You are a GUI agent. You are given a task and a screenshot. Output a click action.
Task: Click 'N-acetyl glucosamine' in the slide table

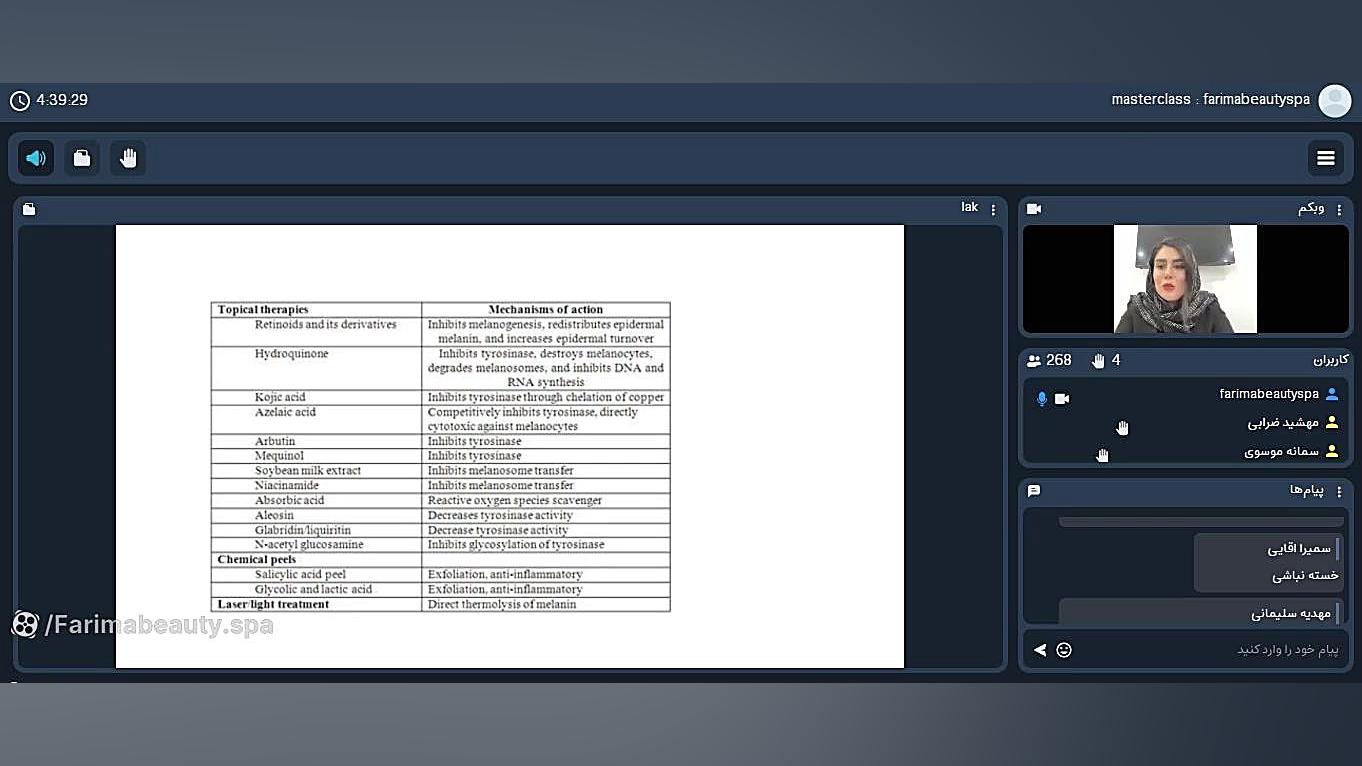point(309,545)
